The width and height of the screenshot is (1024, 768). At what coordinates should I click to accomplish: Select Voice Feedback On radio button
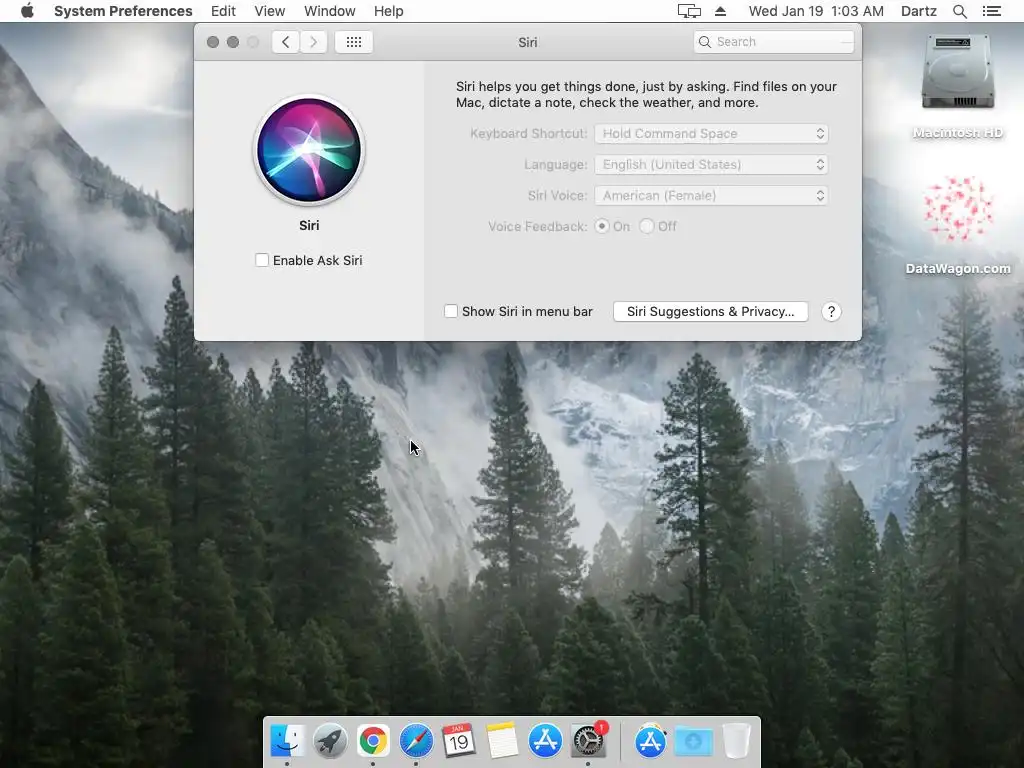[x=602, y=226]
